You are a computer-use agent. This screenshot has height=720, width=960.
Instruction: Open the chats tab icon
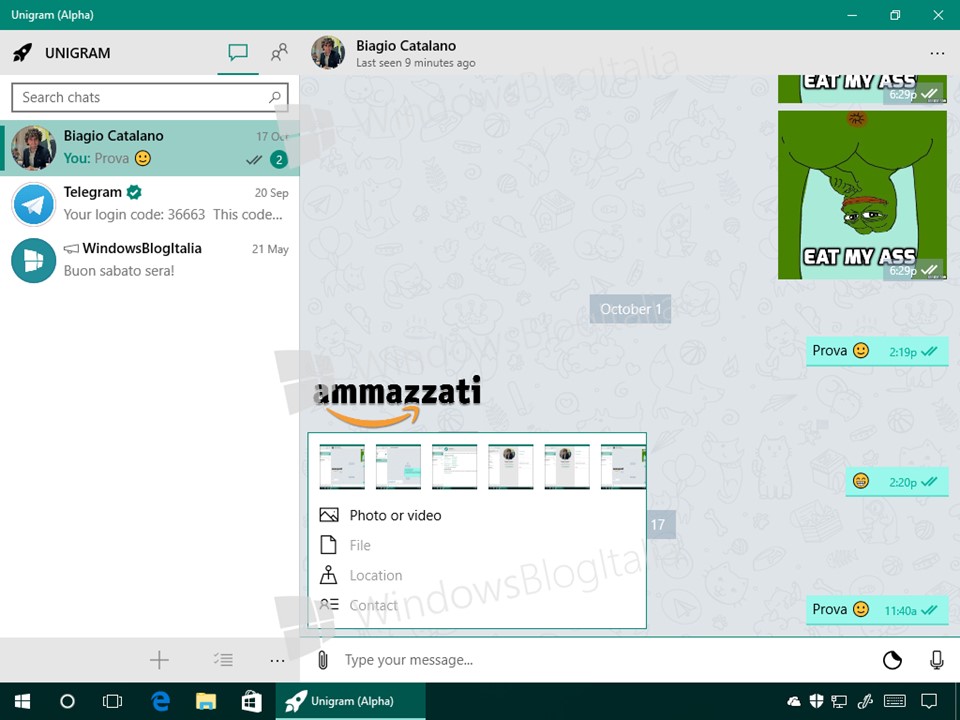pos(238,53)
